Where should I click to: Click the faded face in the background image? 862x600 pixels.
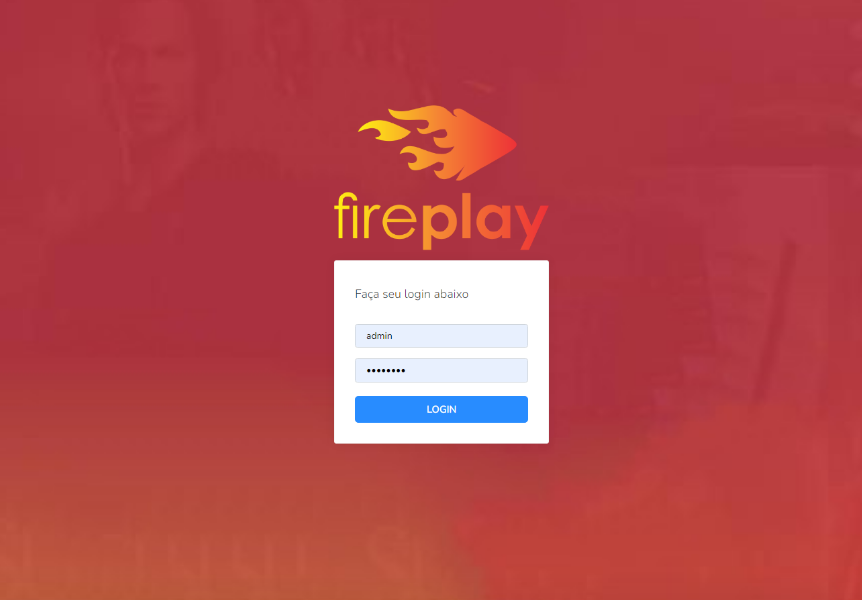click(148, 82)
